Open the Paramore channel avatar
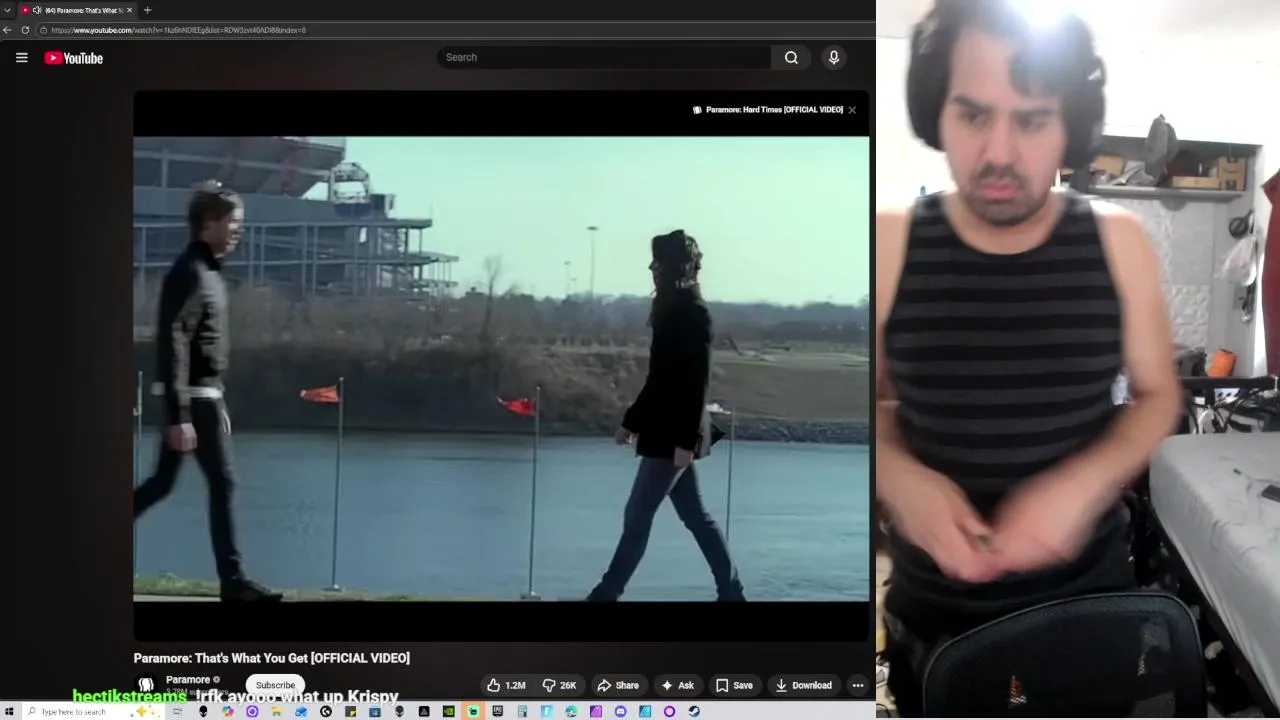 146,686
